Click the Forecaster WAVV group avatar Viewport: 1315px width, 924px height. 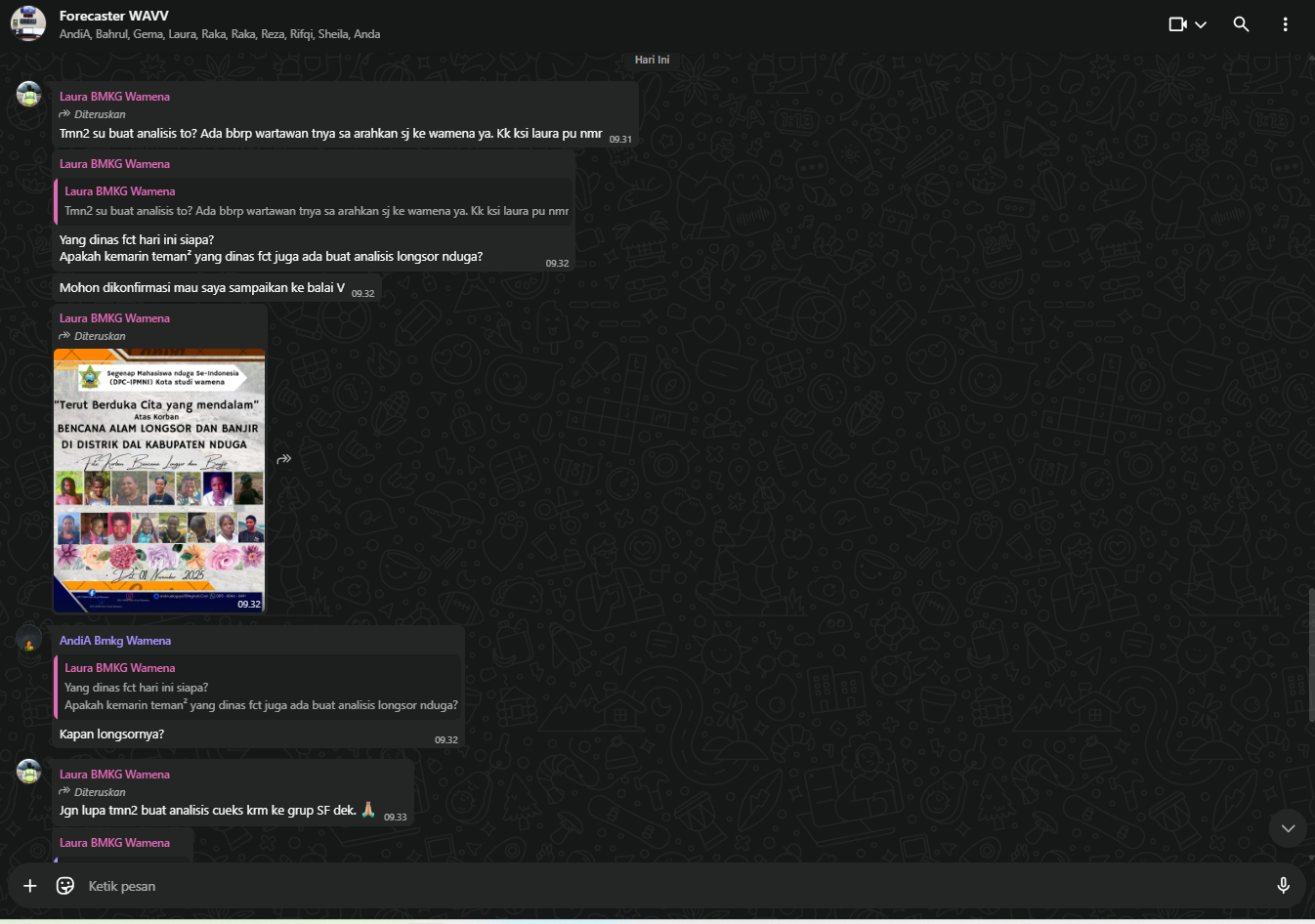(28, 23)
